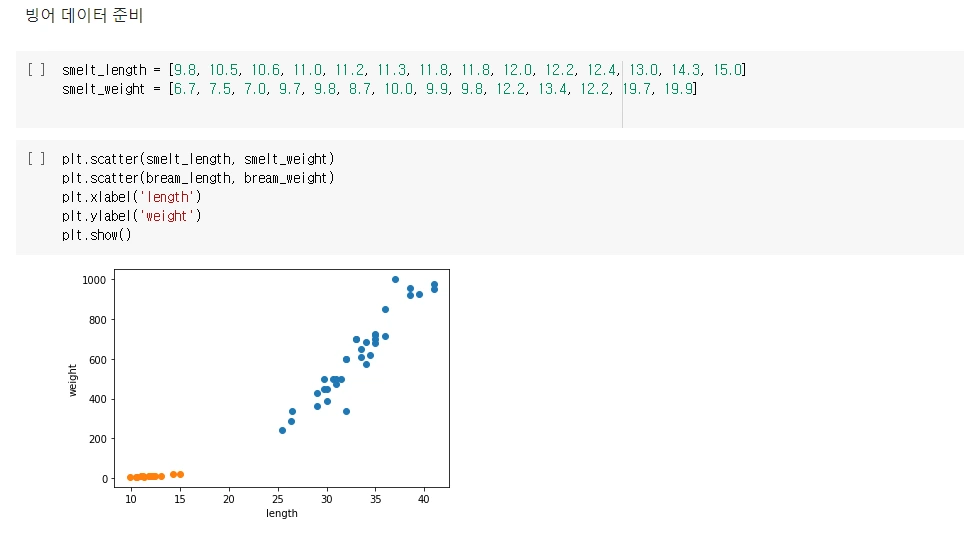Click the orange smelt data point cluster
The width and height of the screenshot is (964, 547).
point(155,476)
